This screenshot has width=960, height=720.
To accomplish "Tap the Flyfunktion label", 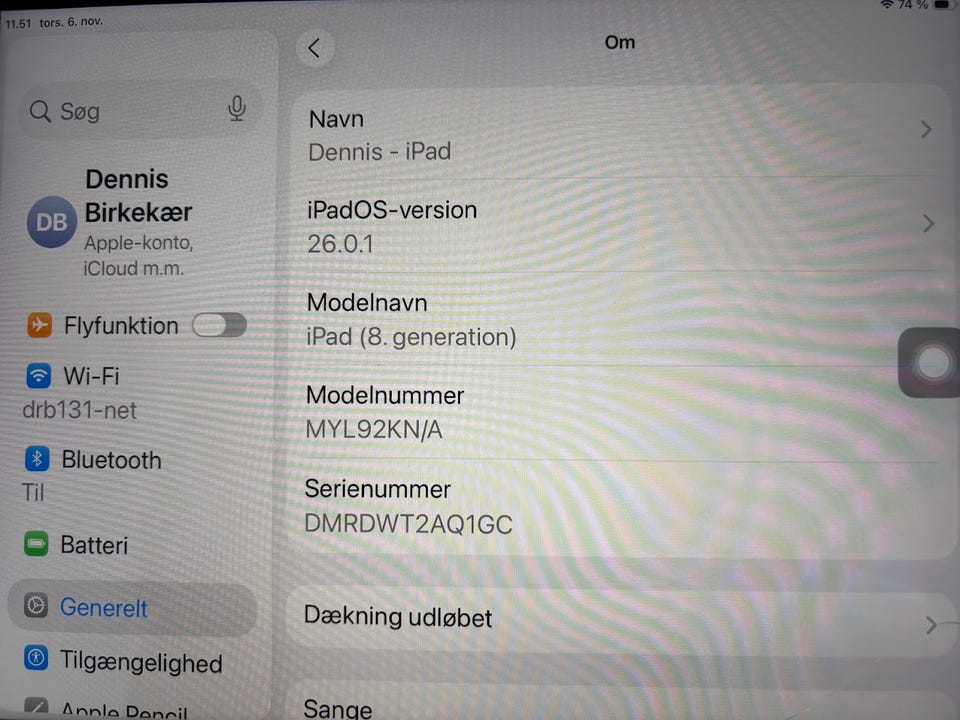I will click(121, 325).
